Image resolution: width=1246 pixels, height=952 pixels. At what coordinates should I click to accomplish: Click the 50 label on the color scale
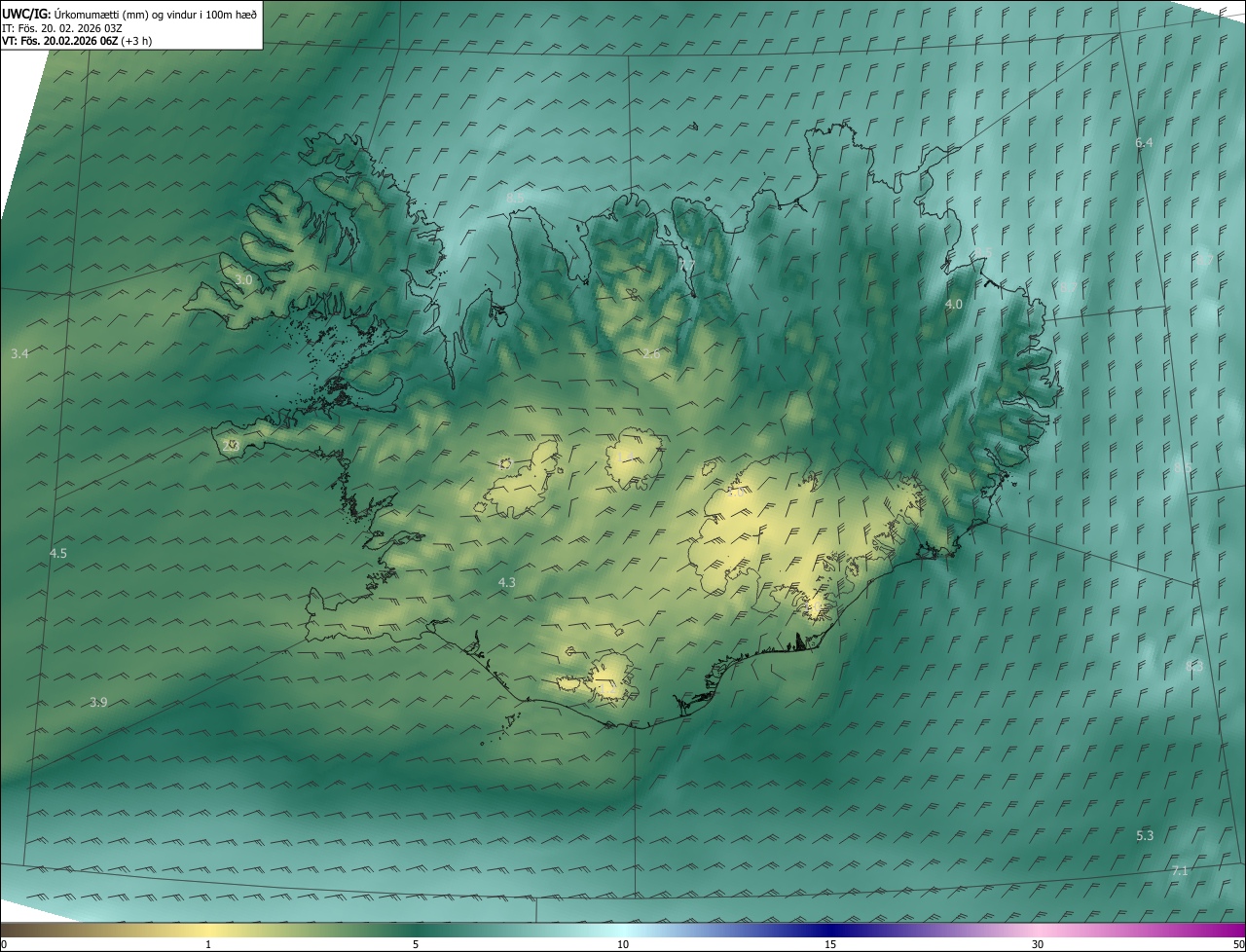point(1238,944)
